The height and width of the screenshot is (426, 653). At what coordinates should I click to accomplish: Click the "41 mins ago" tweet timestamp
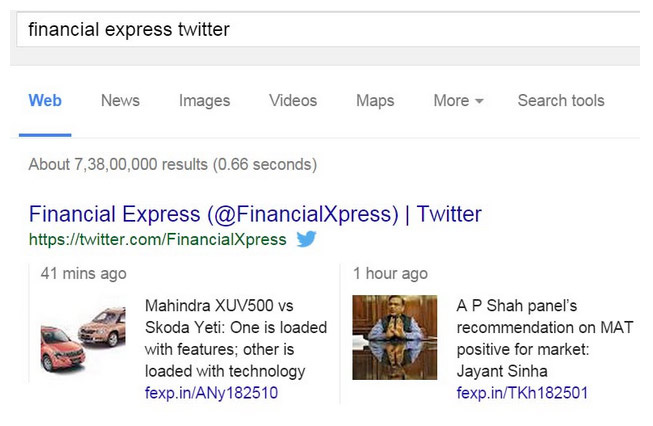pos(83,273)
